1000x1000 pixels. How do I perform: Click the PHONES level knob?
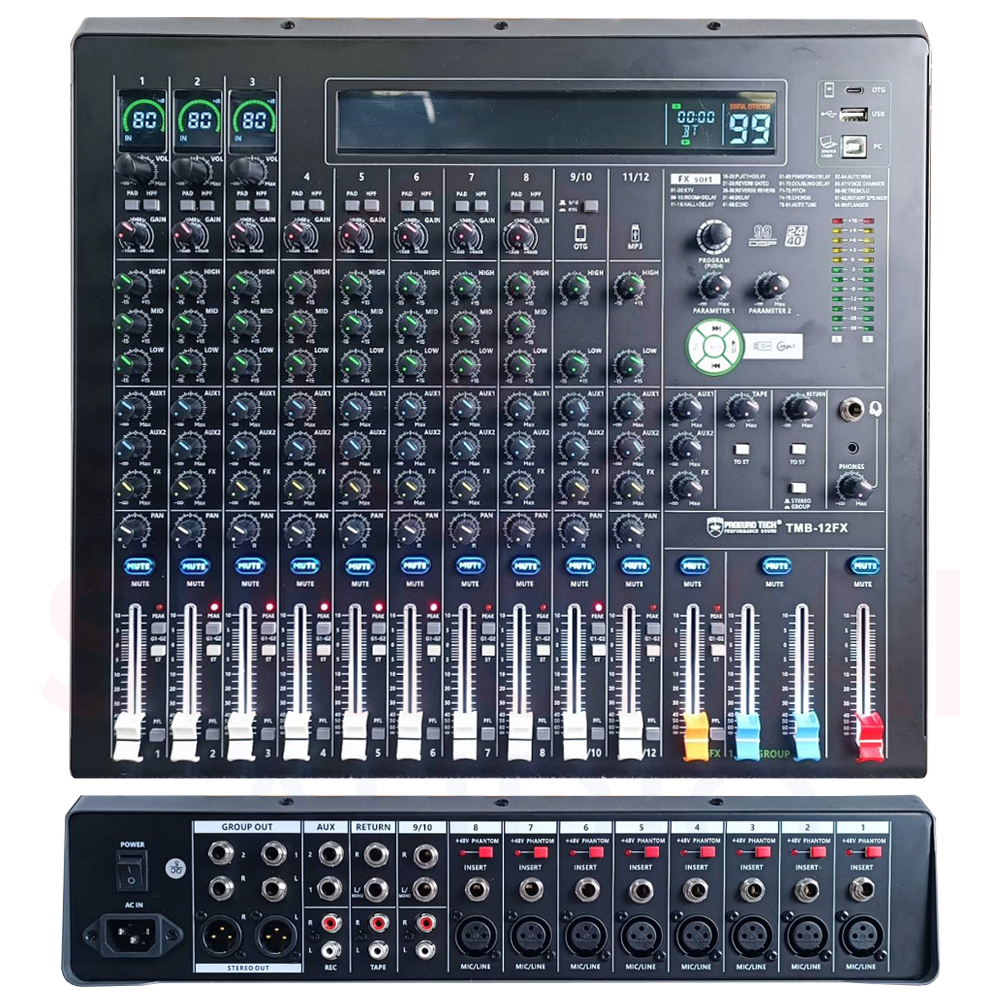tap(854, 488)
